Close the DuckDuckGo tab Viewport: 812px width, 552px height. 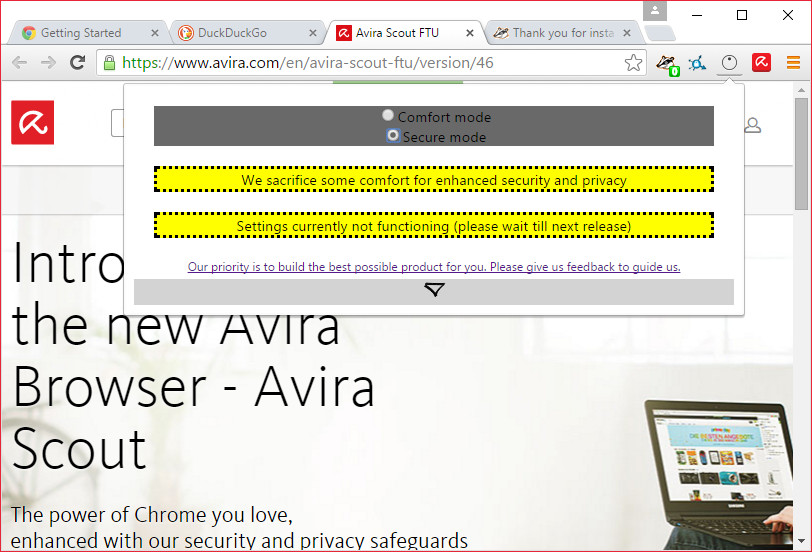point(313,33)
